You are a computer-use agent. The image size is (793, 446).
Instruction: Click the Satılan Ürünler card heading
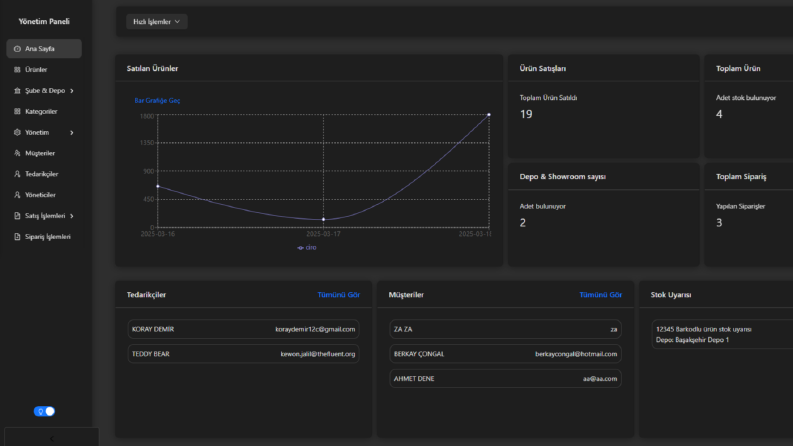pos(152,68)
